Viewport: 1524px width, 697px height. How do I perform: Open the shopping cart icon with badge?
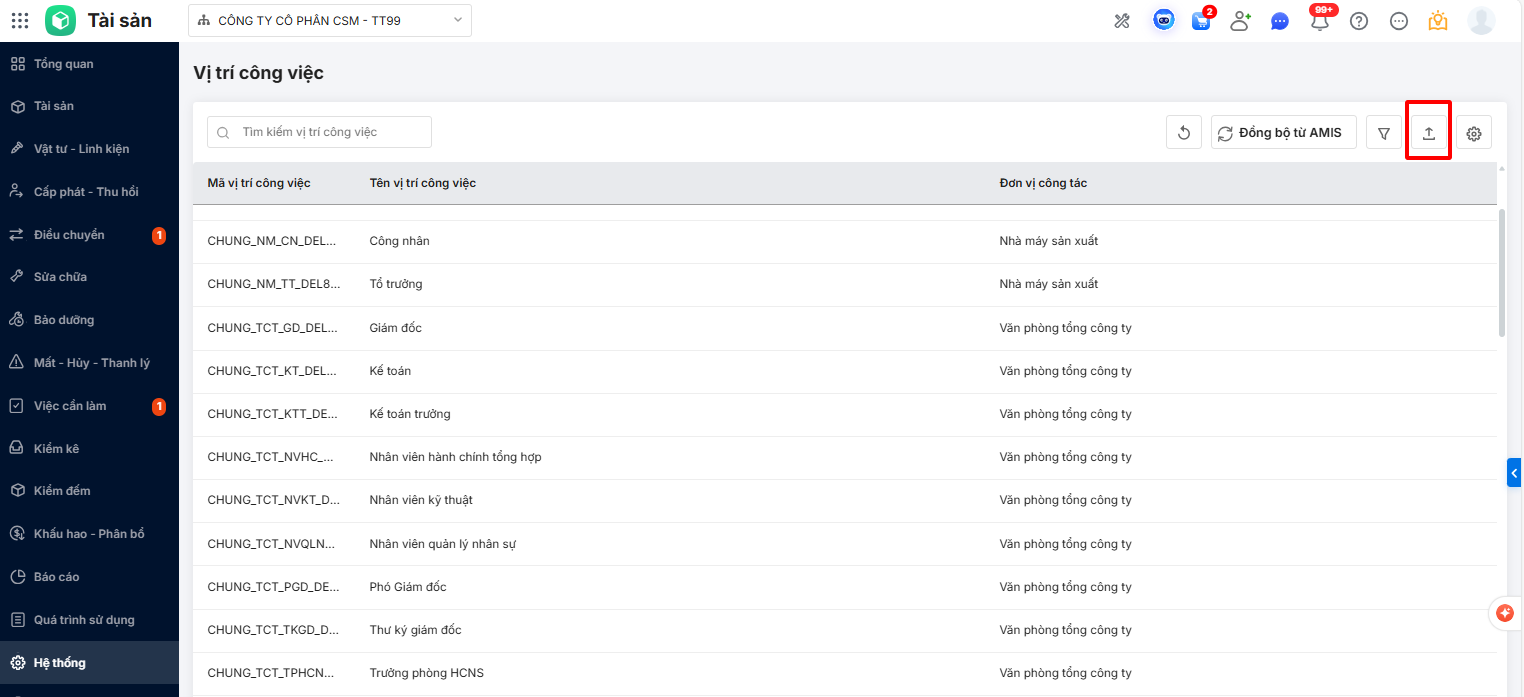[1201, 21]
